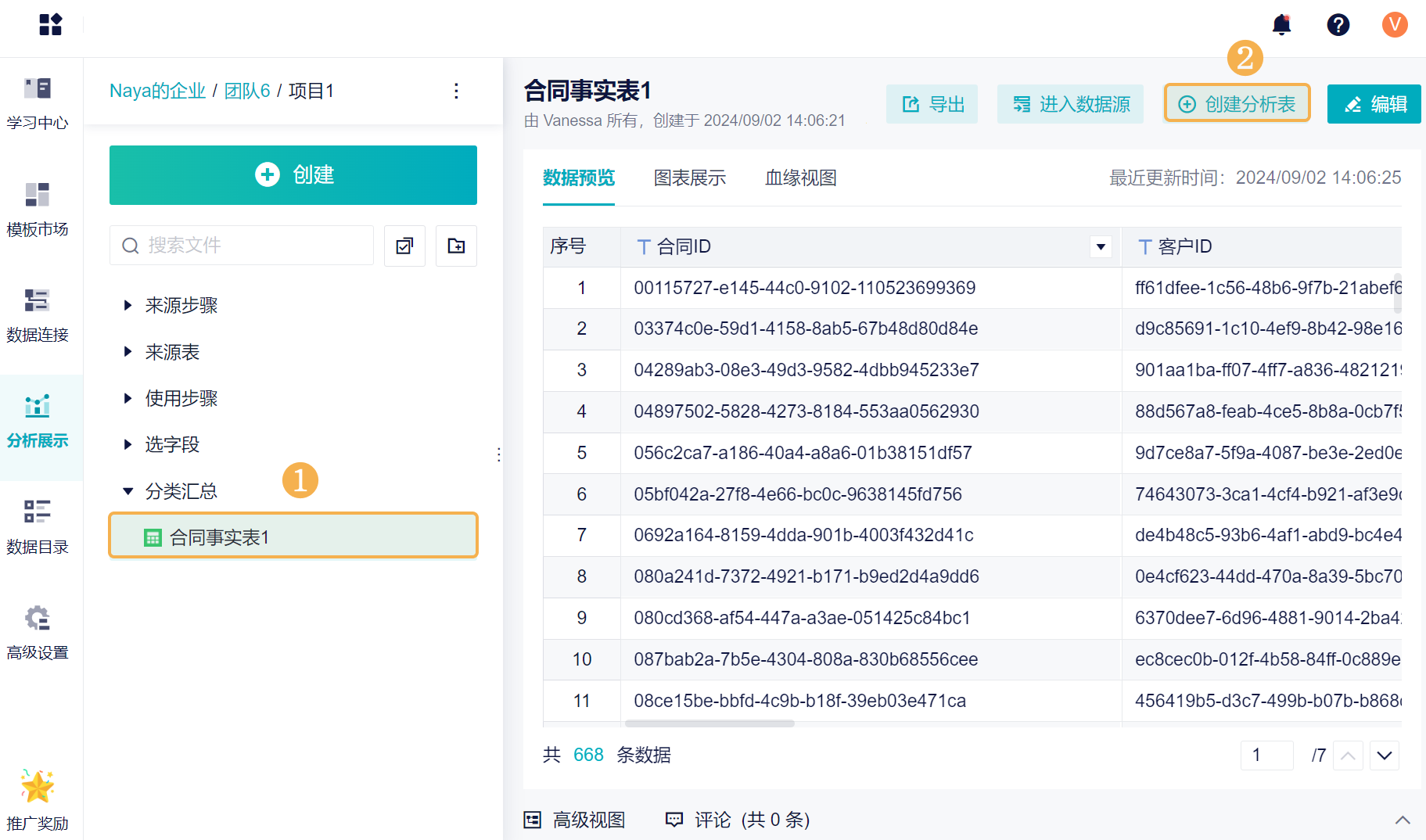Screen dimensions: 1426x840
Task: Go to 学习中心 in the sidebar
Action: 38,102
